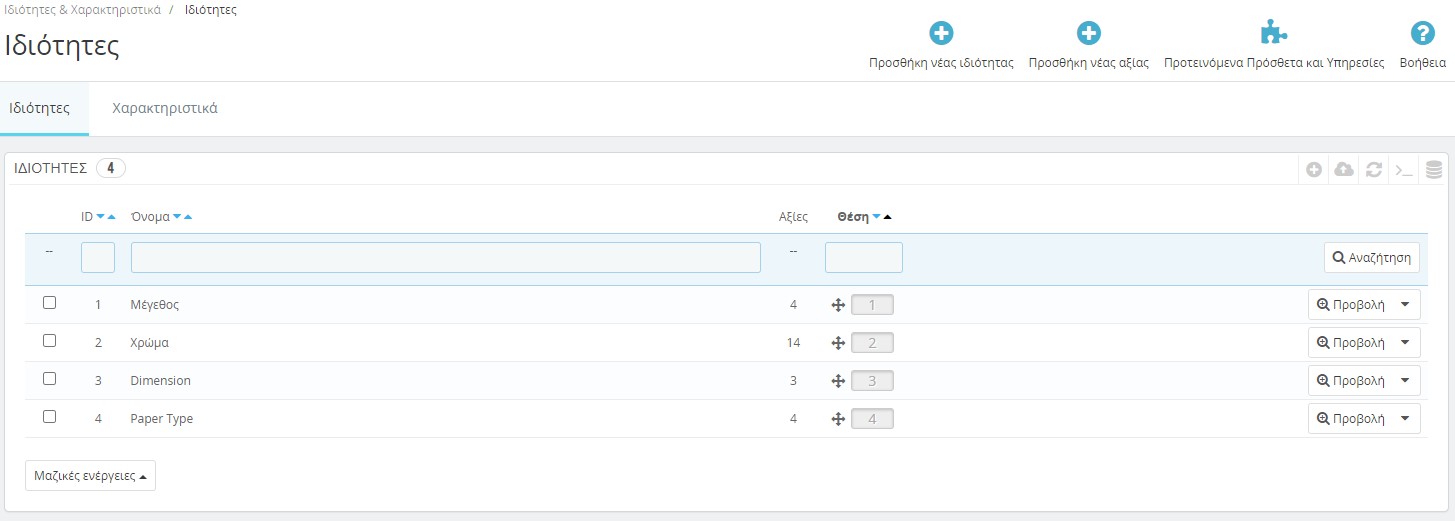
Task: Tick the checkbox for Μέγεθος row
Action: [x=49, y=303]
